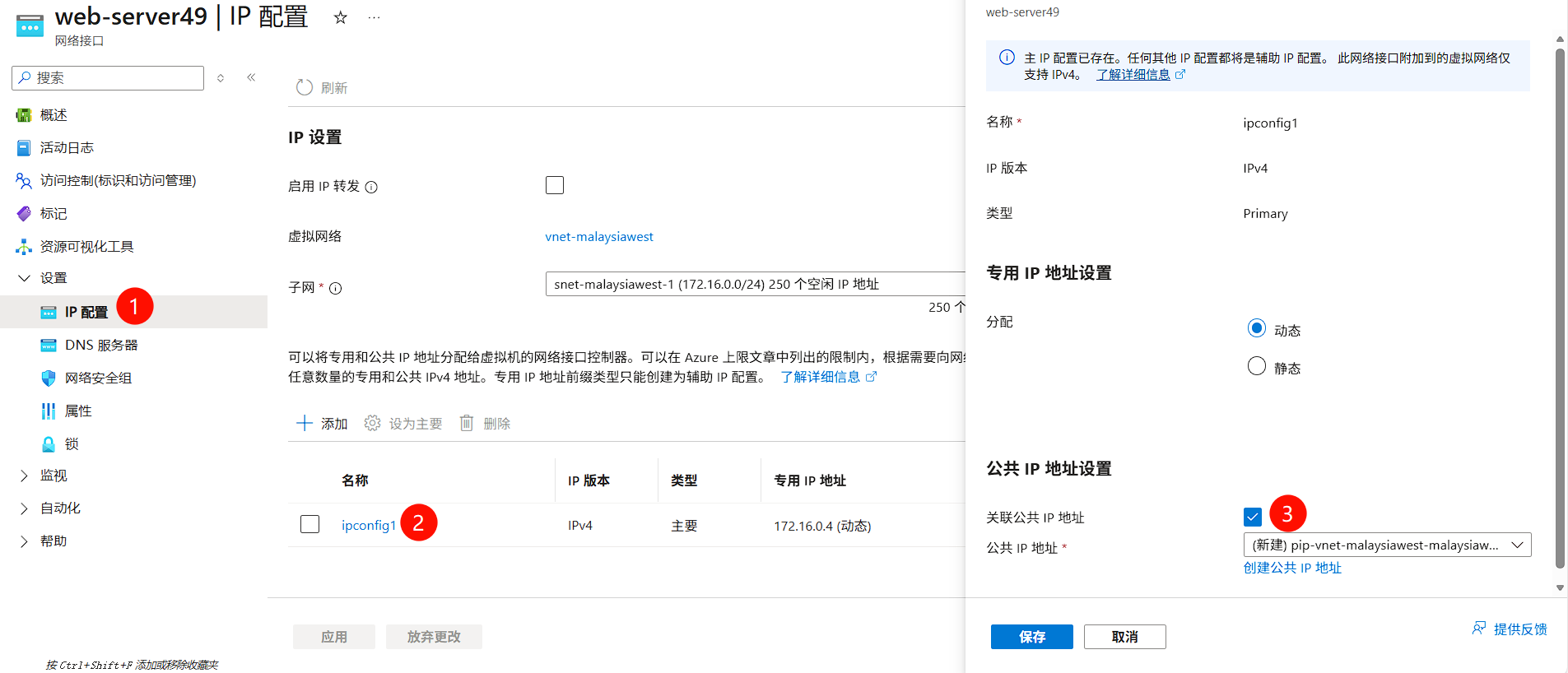Show info tooltip for 子网
This screenshot has height=673, width=1568.
pos(335,288)
